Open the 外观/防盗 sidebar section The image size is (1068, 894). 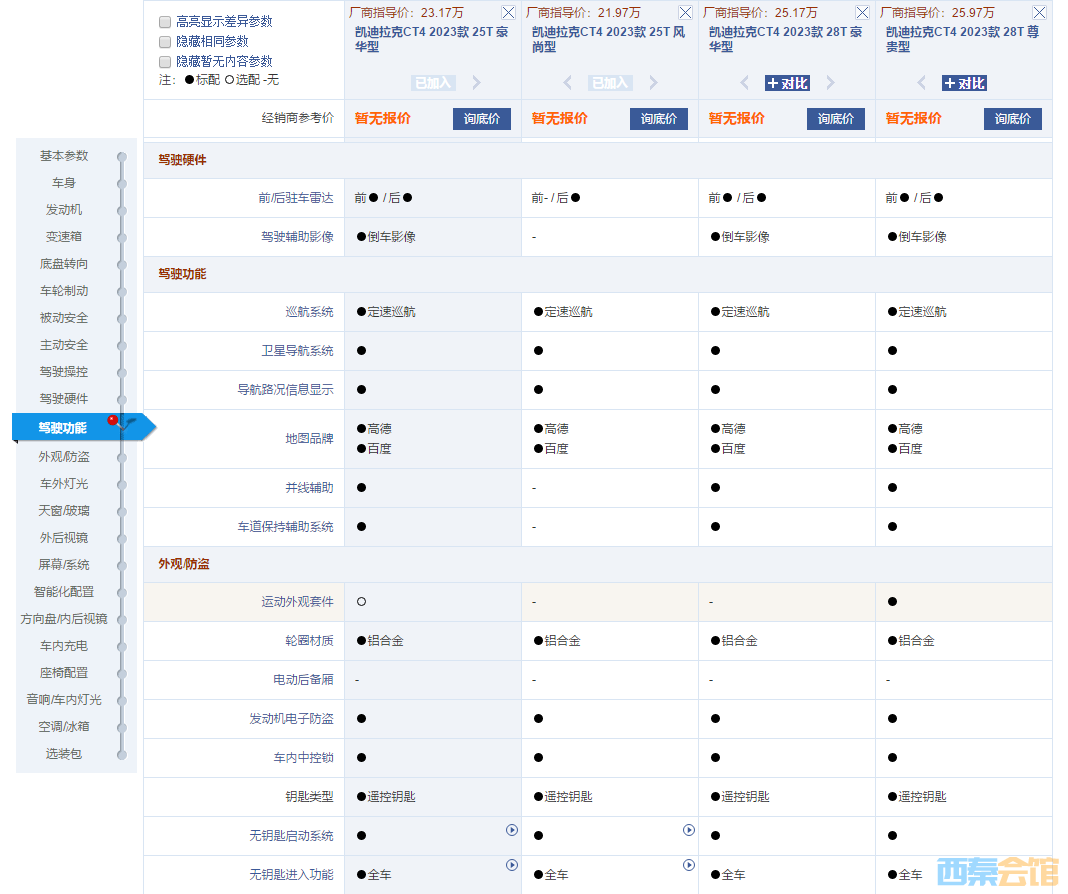(x=65, y=456)
